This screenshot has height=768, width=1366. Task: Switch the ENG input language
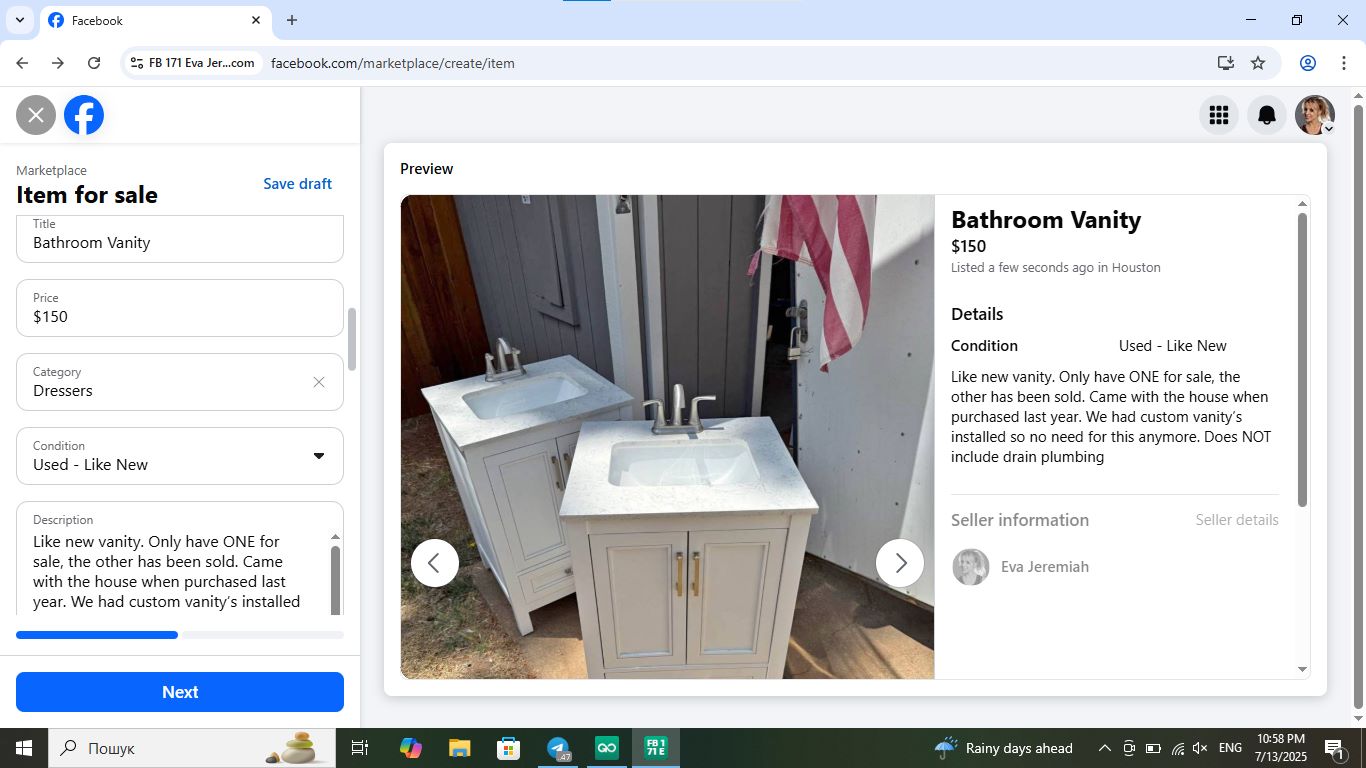click(1230, 748)
